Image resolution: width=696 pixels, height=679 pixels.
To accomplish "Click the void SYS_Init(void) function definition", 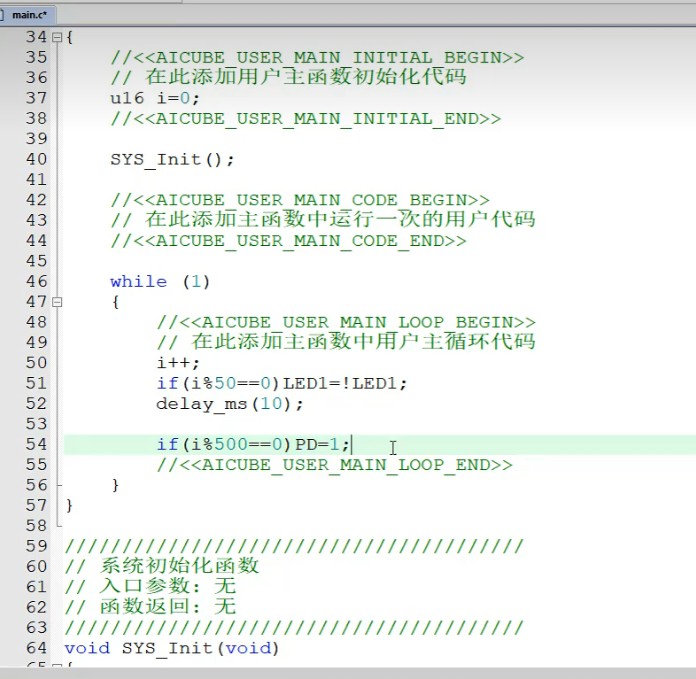I will [171, 648].
